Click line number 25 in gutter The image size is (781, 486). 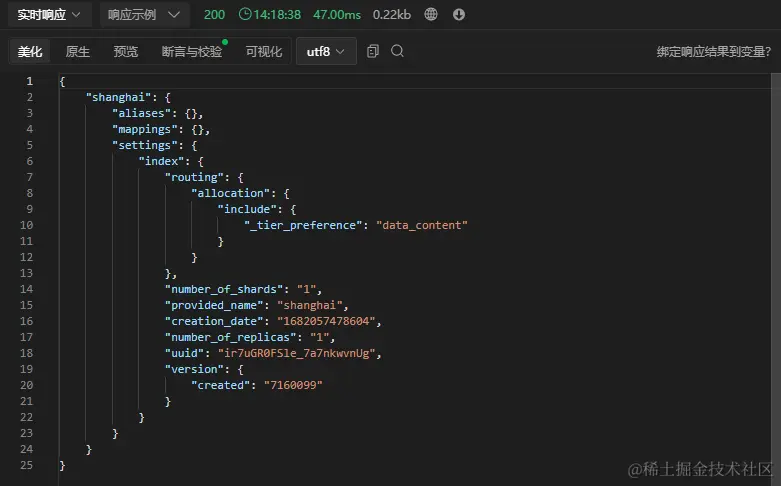26,465
